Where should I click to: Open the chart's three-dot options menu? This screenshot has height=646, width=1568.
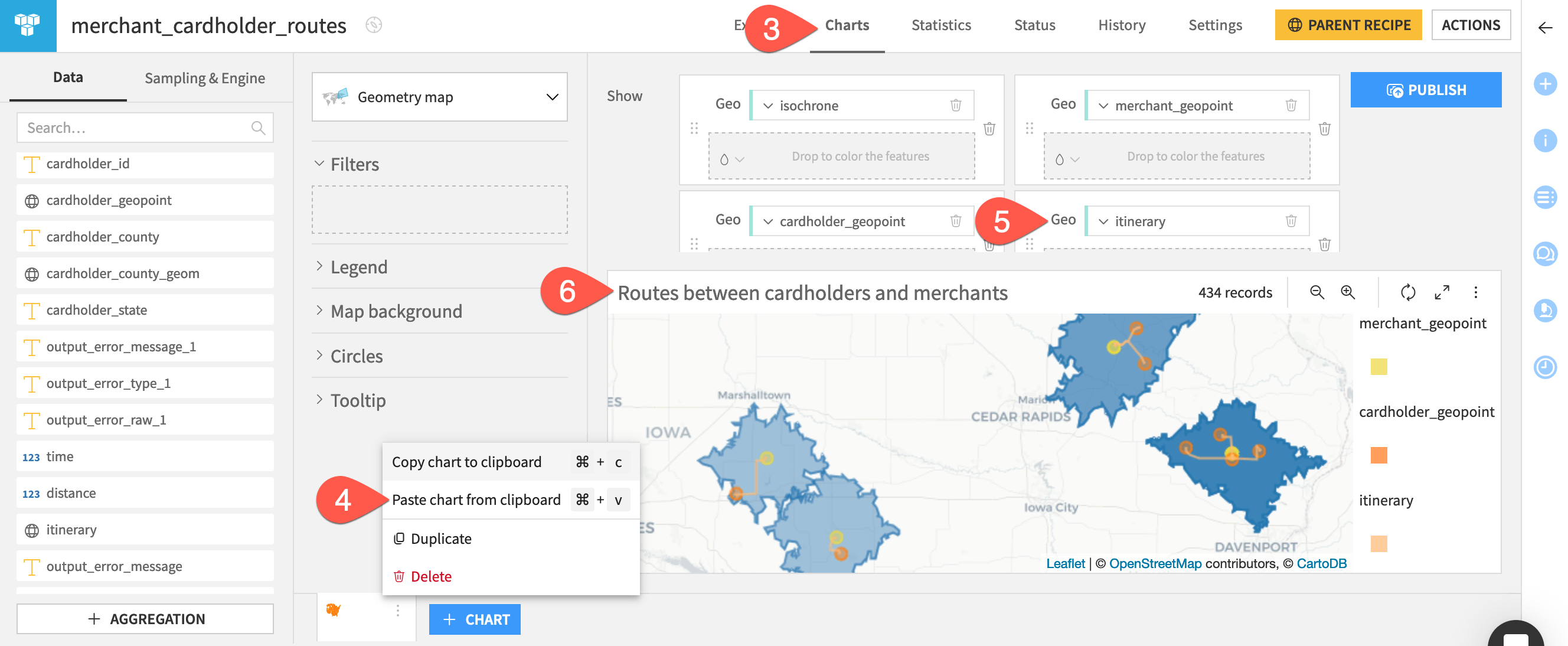point(1475,292)
